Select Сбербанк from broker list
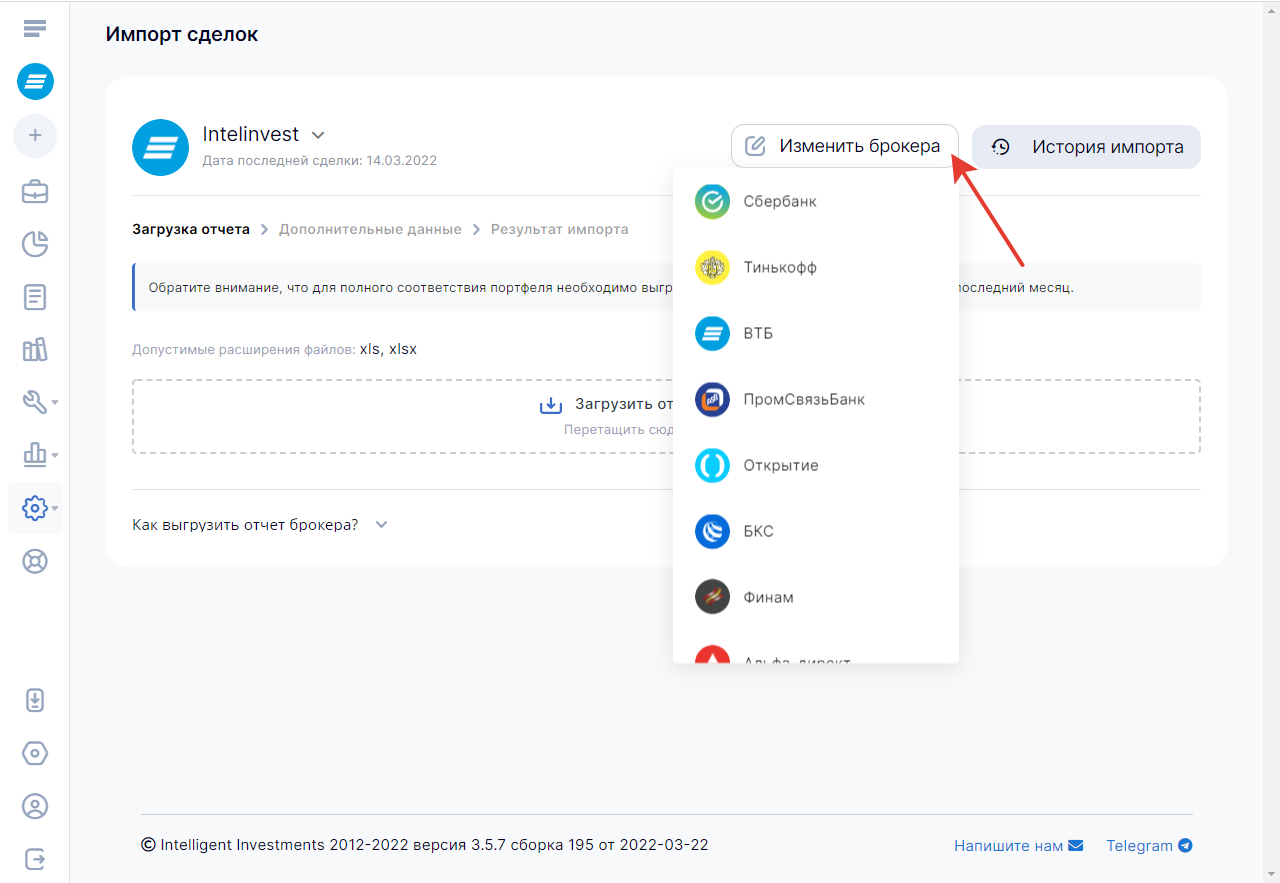 pyautogui.click(x=780, y=202)
